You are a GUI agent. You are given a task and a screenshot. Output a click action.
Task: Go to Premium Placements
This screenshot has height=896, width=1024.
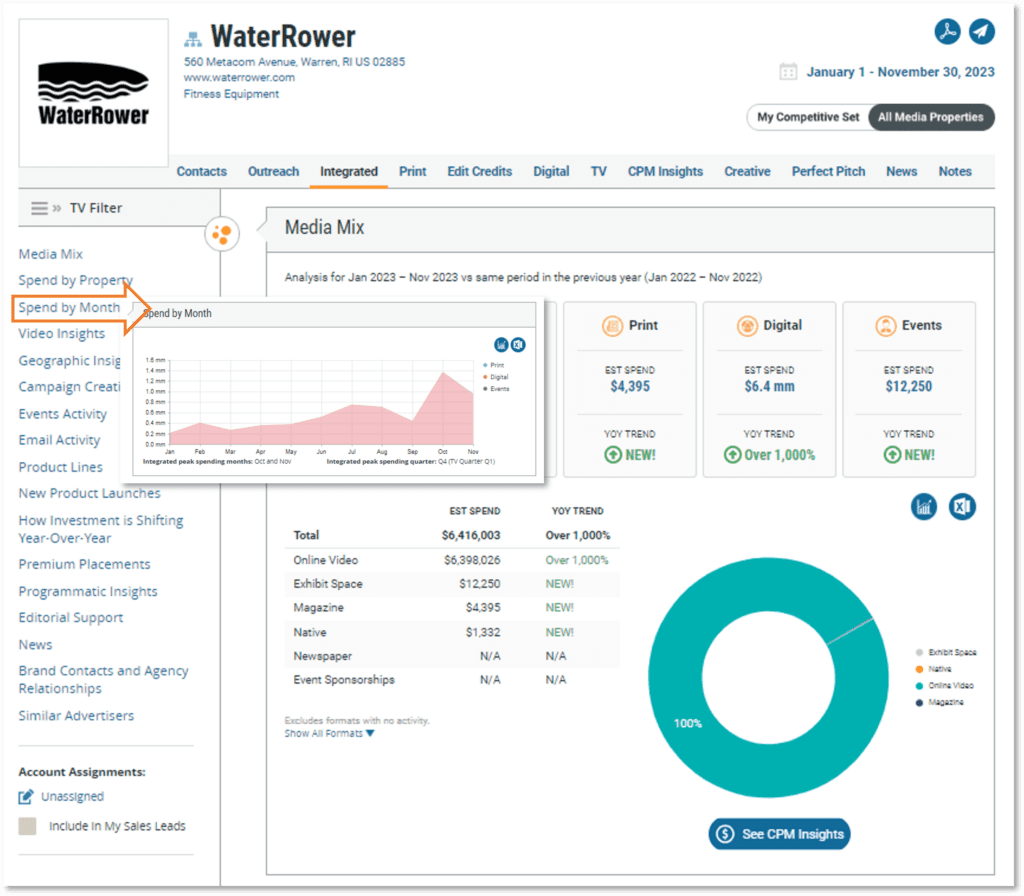pos(84,564)
